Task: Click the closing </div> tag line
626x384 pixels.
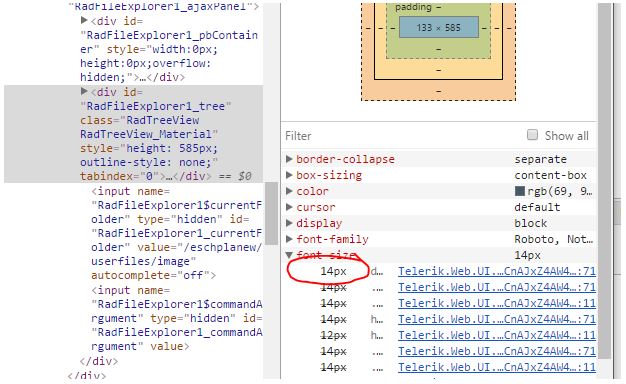Action: coord(99,361)
